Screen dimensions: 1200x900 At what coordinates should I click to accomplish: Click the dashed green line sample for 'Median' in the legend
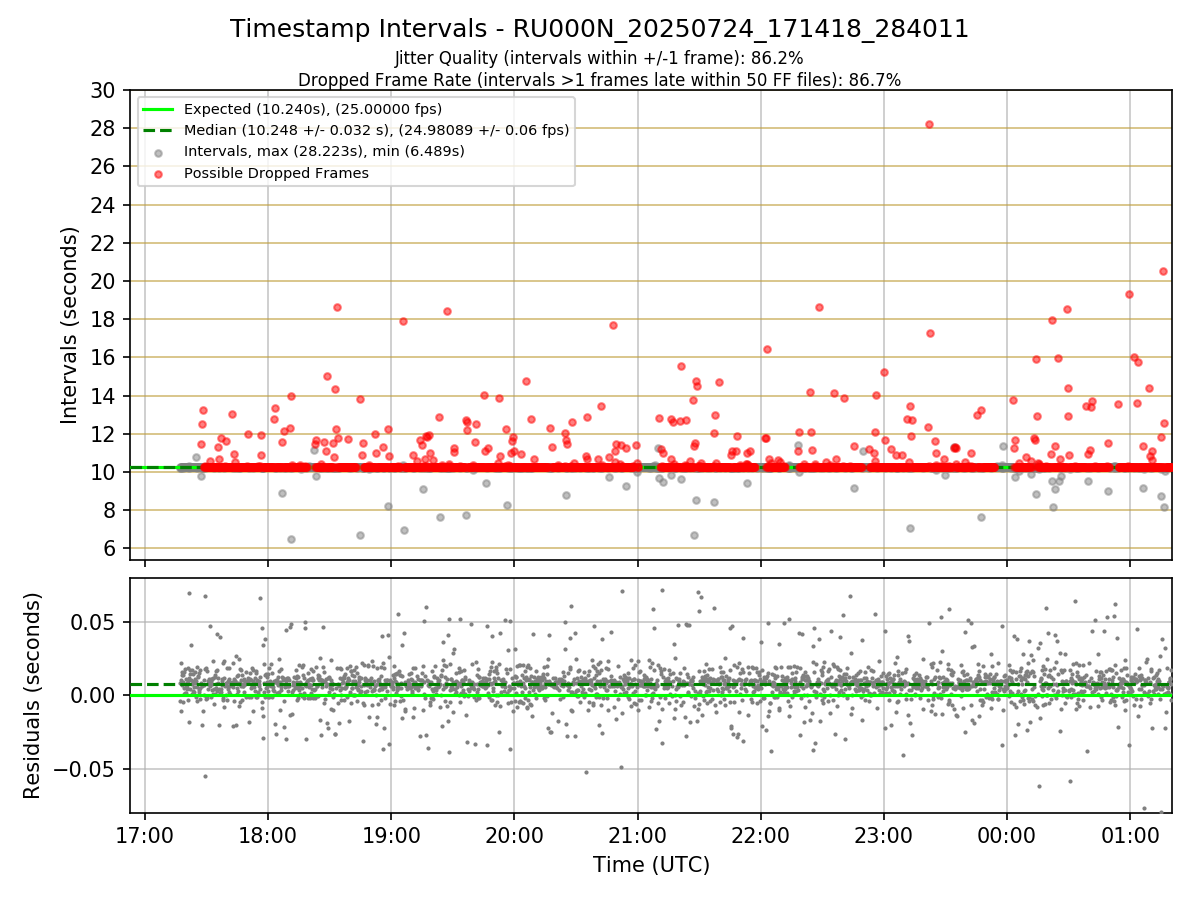[159, 130]
